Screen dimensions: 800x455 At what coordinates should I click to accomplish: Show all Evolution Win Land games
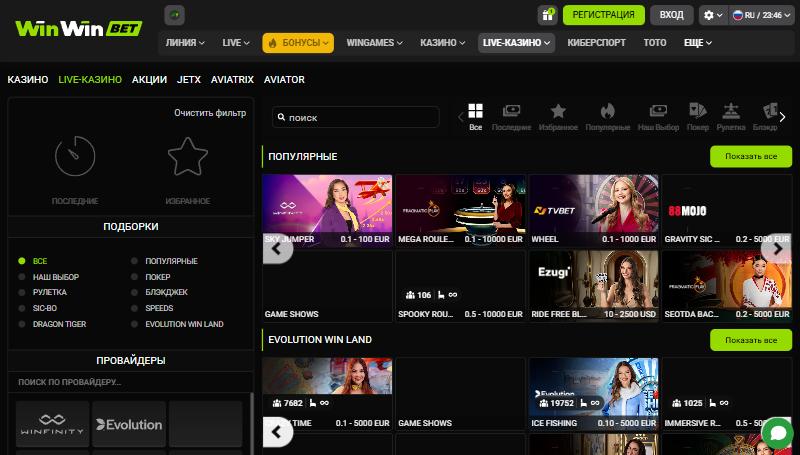tap(751, 340)
